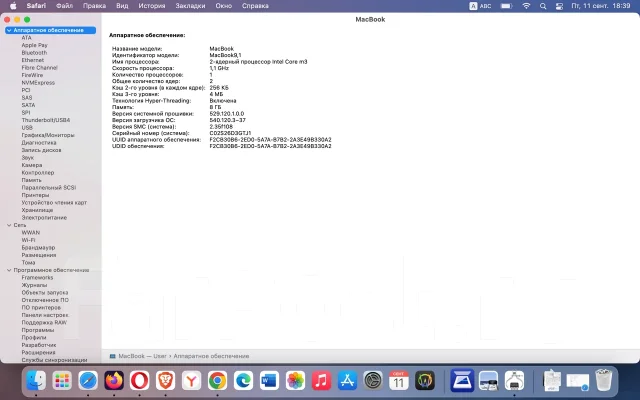Open the dark scanner app with blue border

(x=462, y=380)
